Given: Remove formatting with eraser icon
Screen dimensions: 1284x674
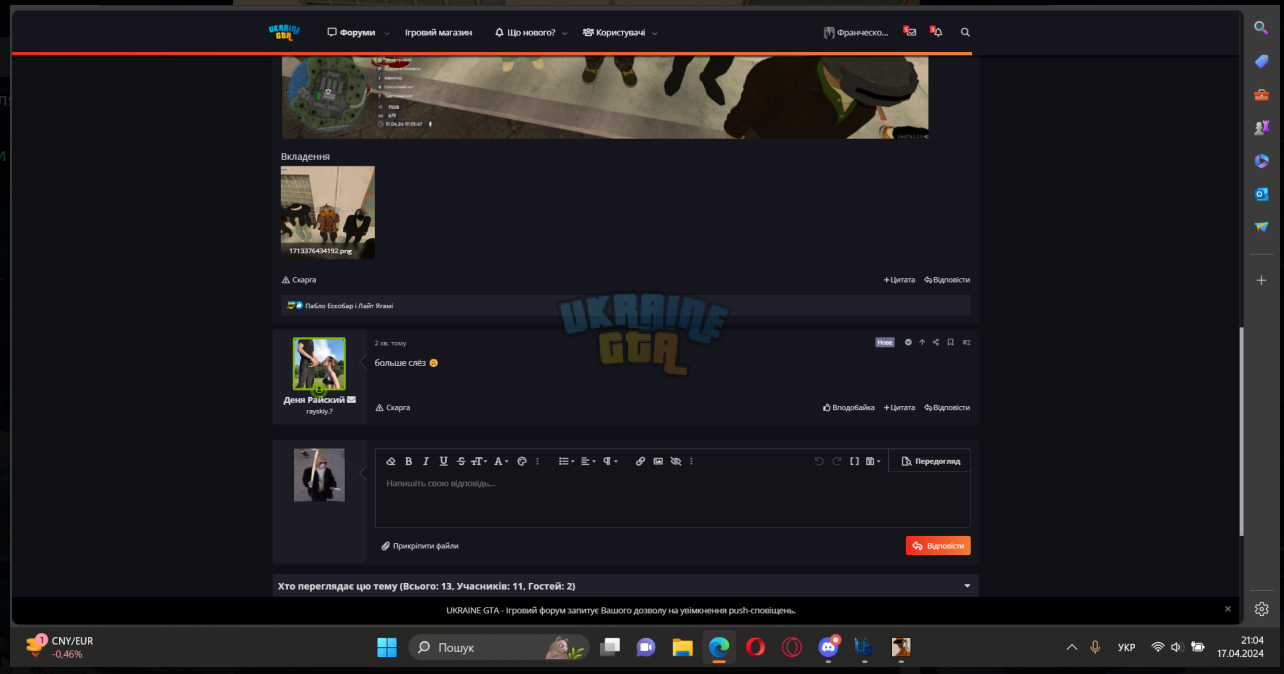Looking at the screenshot, I should [x=391, y=461].
